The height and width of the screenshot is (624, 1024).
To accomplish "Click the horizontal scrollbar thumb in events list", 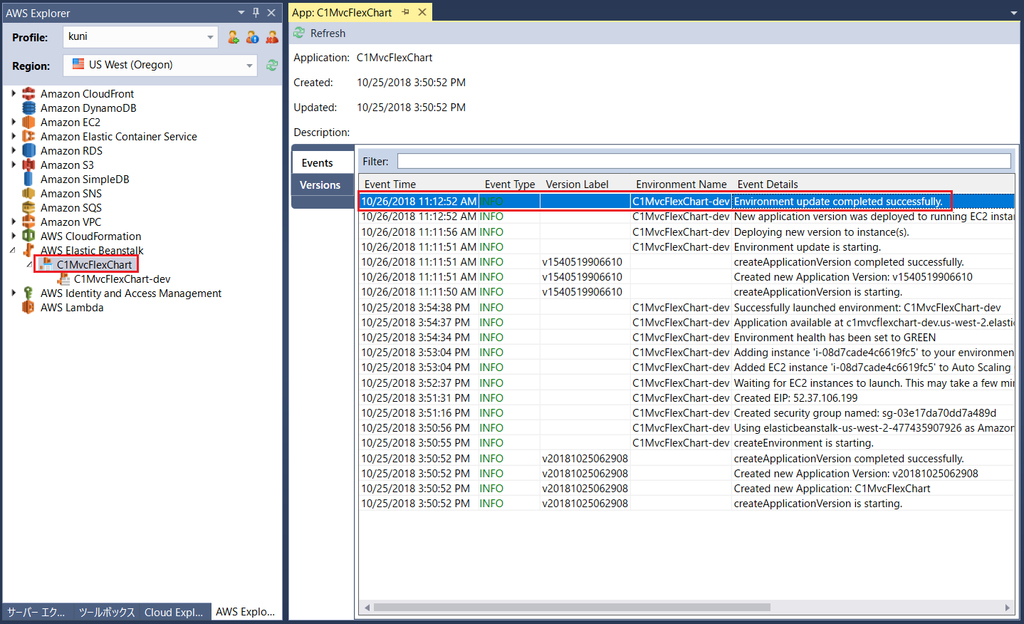I will pos(571,608).
